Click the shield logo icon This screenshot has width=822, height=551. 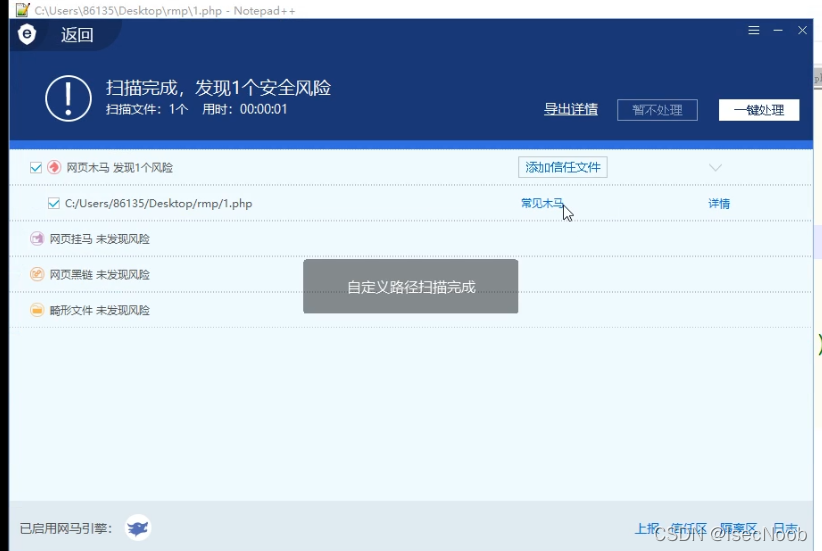27,35
